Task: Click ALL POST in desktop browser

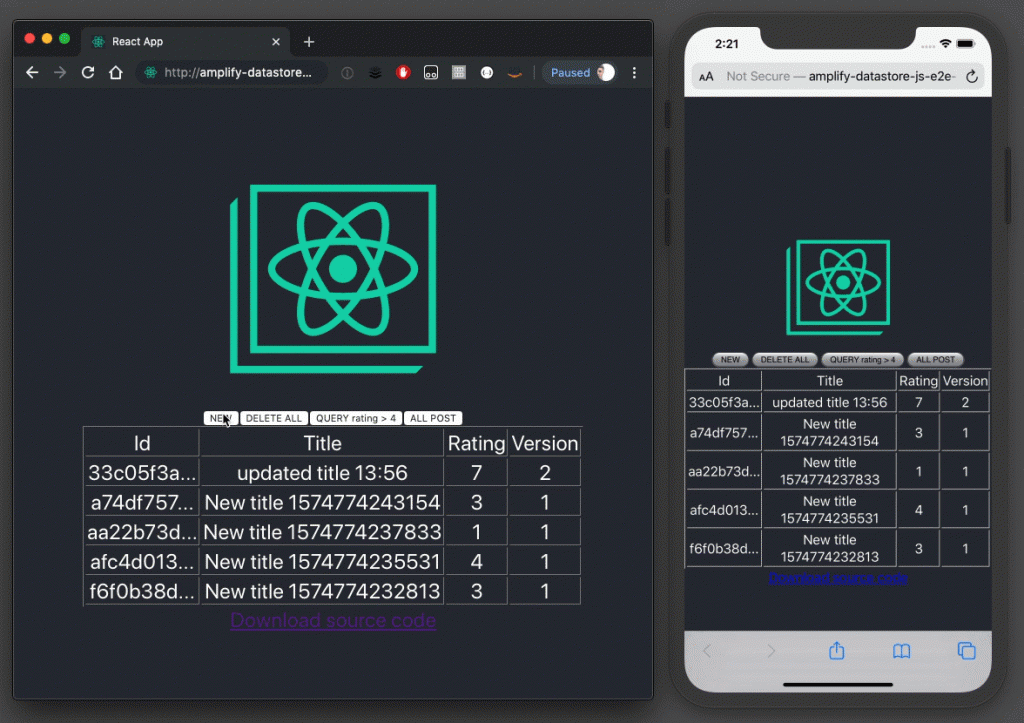Action: [x=433, y=418]
